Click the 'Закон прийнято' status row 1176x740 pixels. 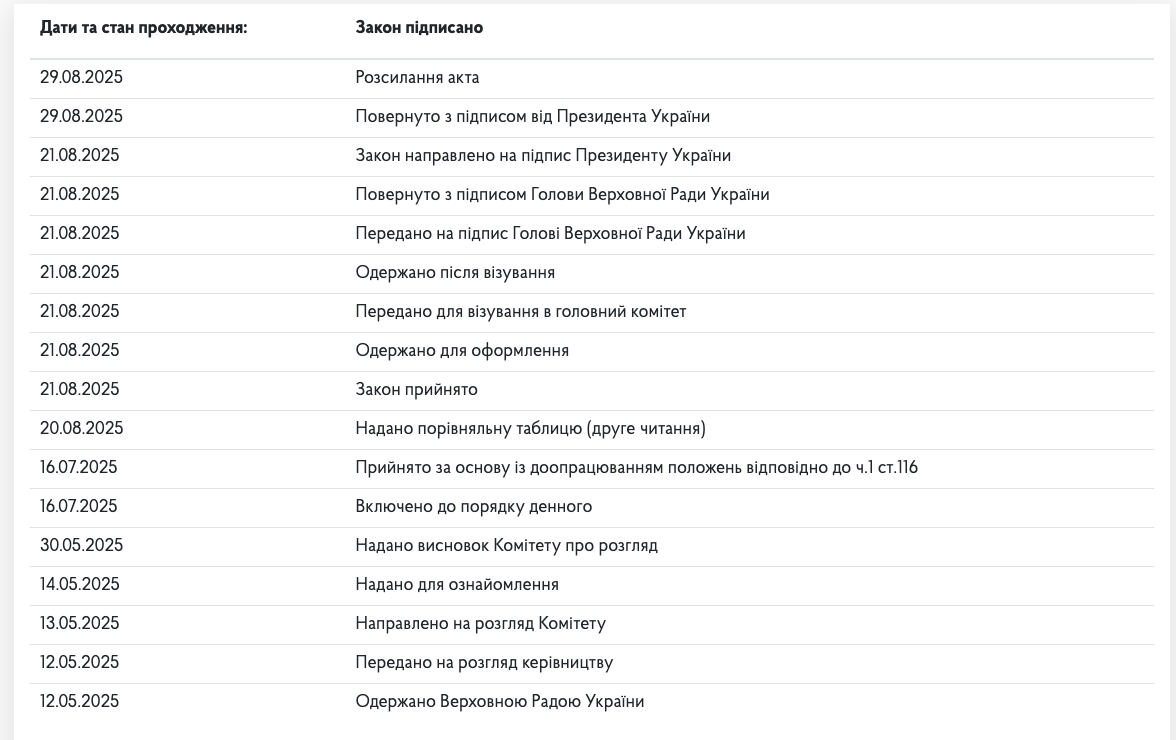pyautogui.click(x=416, y=390)
